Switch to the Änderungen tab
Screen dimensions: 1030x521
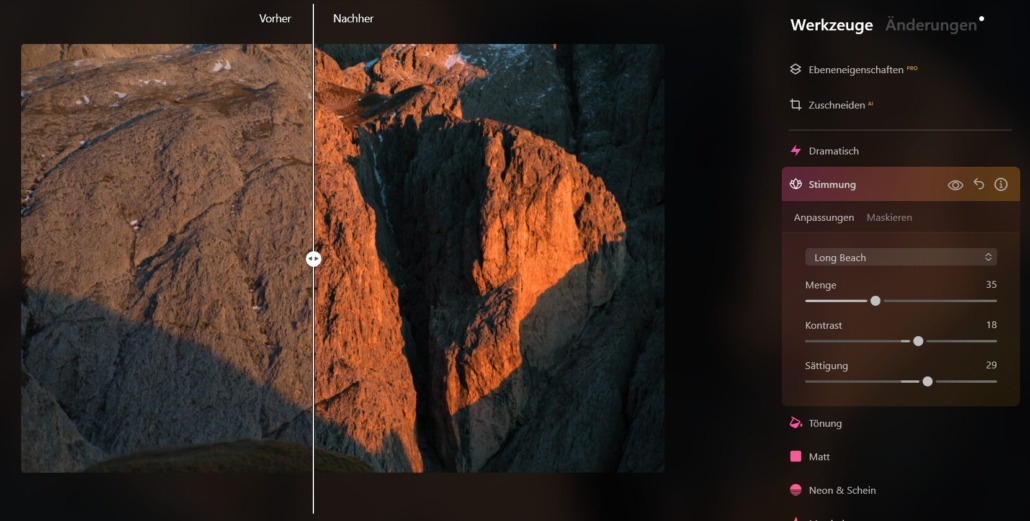[x=930, y=25]
